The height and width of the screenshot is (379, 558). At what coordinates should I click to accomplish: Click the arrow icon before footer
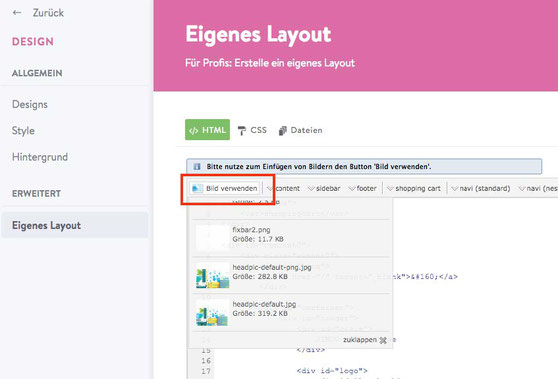point(352,188)
